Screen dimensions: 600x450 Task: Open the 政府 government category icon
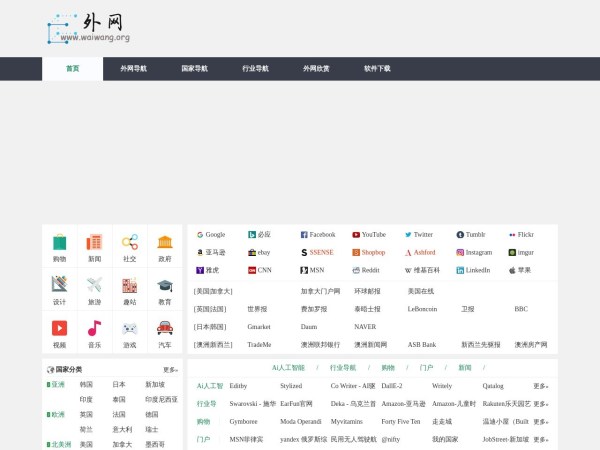tap(164, 242)
